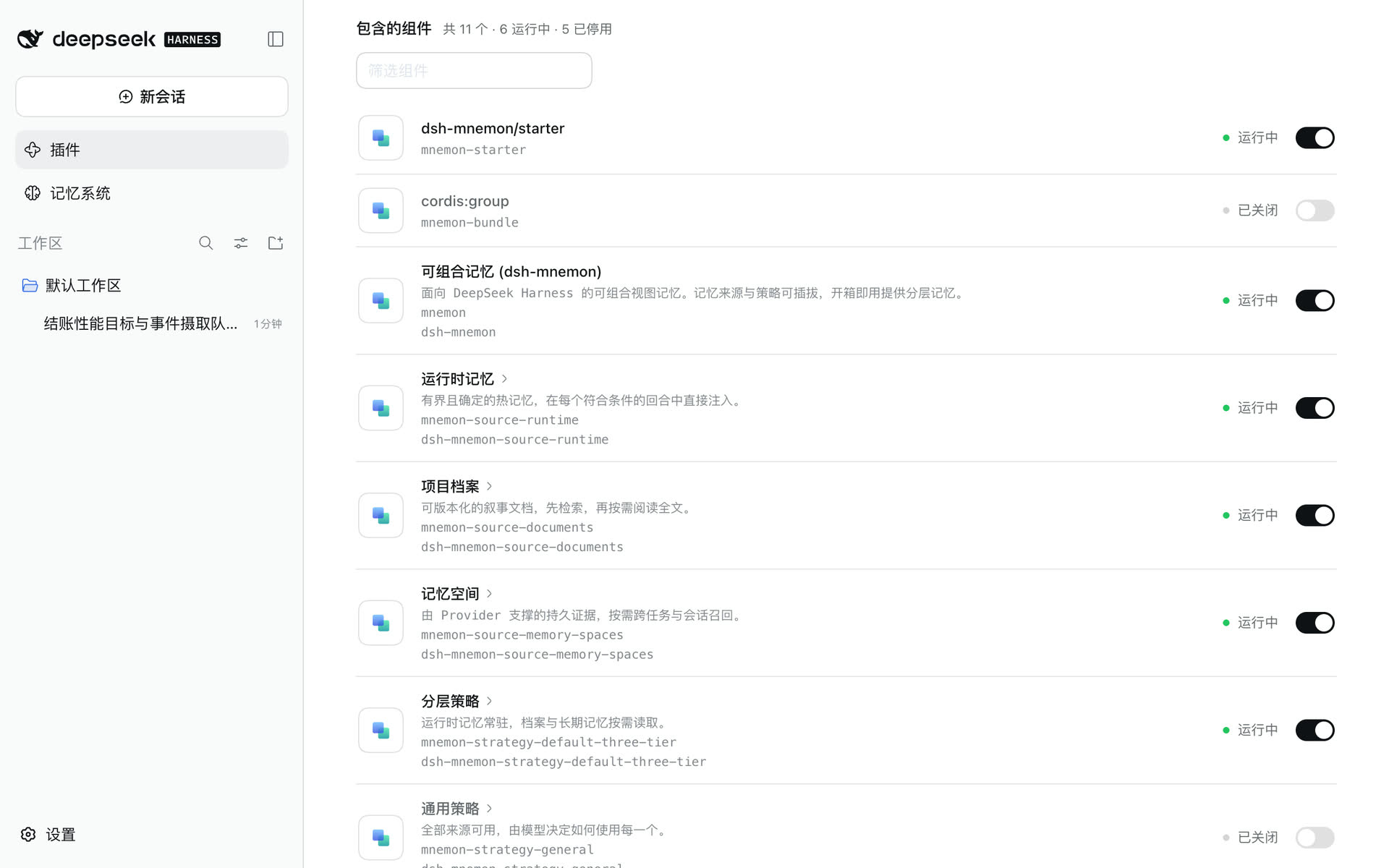Select the 默认工作区 tree item
This screenshot has width=1389, height=868.
tap(152, 286)
